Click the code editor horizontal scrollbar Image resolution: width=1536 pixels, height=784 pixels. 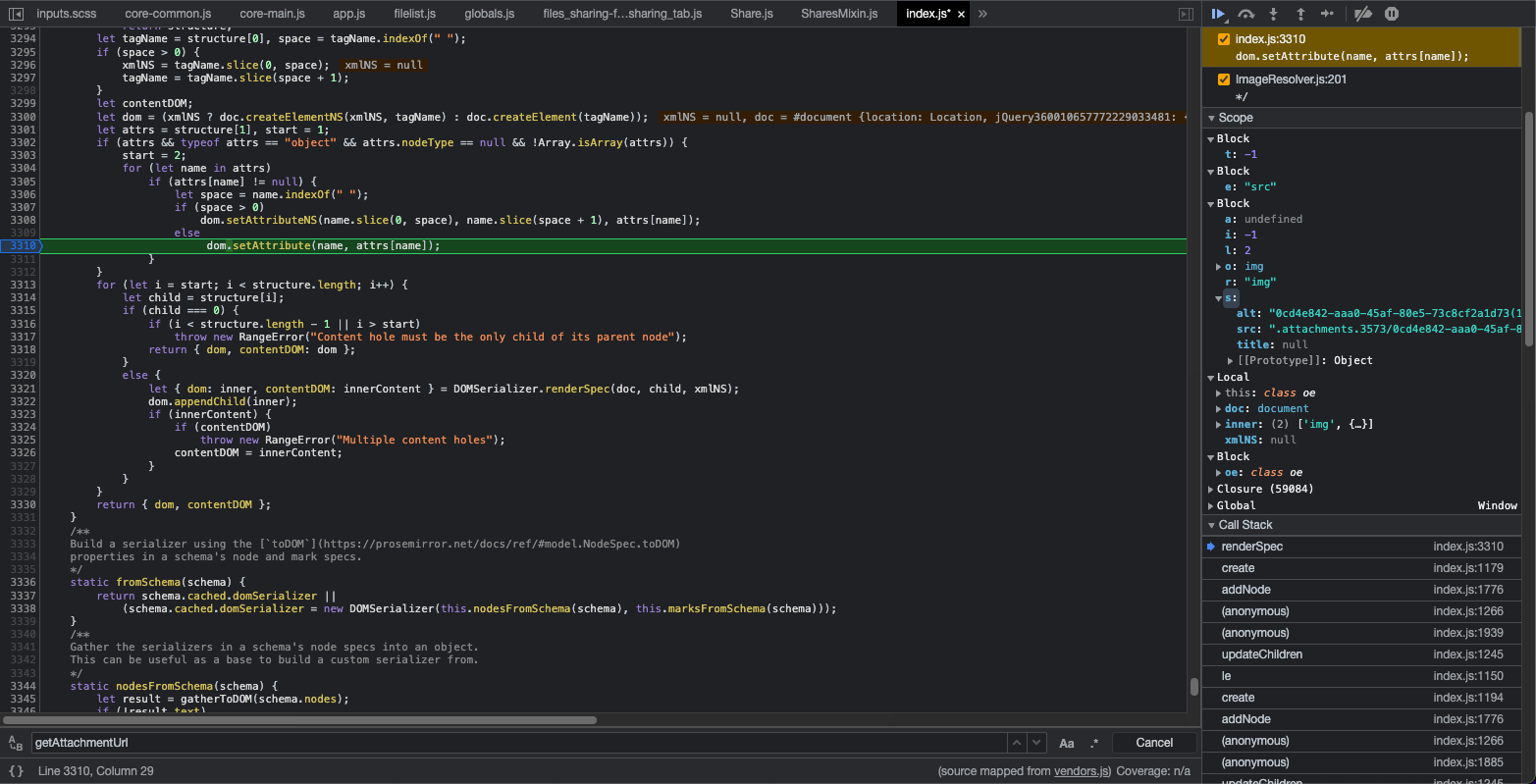pyautogui.click(x=300, y=720)
